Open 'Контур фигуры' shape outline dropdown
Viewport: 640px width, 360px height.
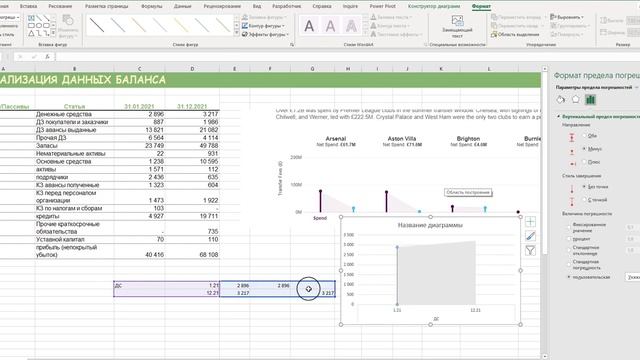pos(263,26)
